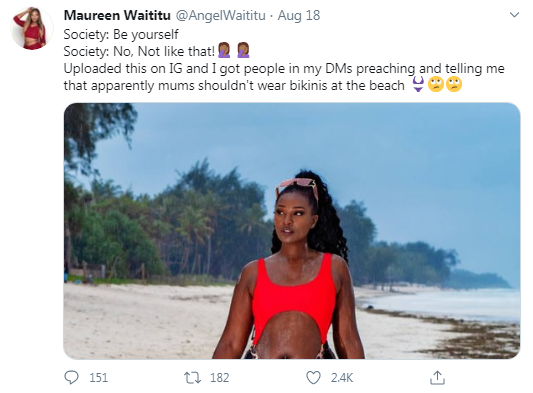Click the reply speech bubble icon
The image size is (533, 393).
pyautogui.click(x=71, y=377)
